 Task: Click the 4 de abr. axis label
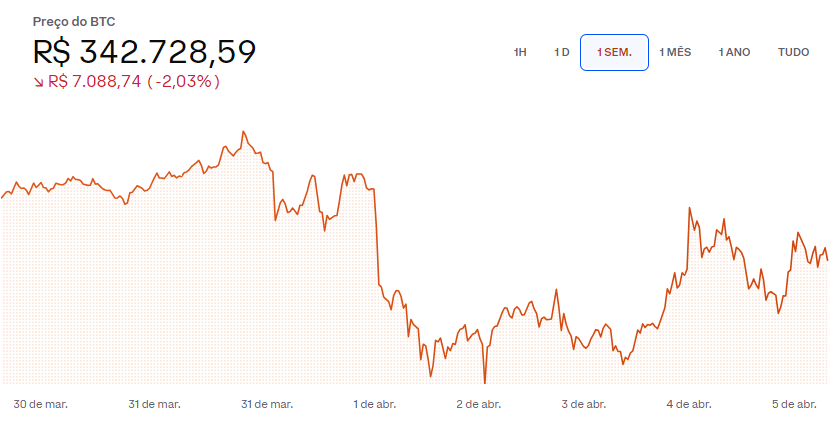(x=689, y=404)
